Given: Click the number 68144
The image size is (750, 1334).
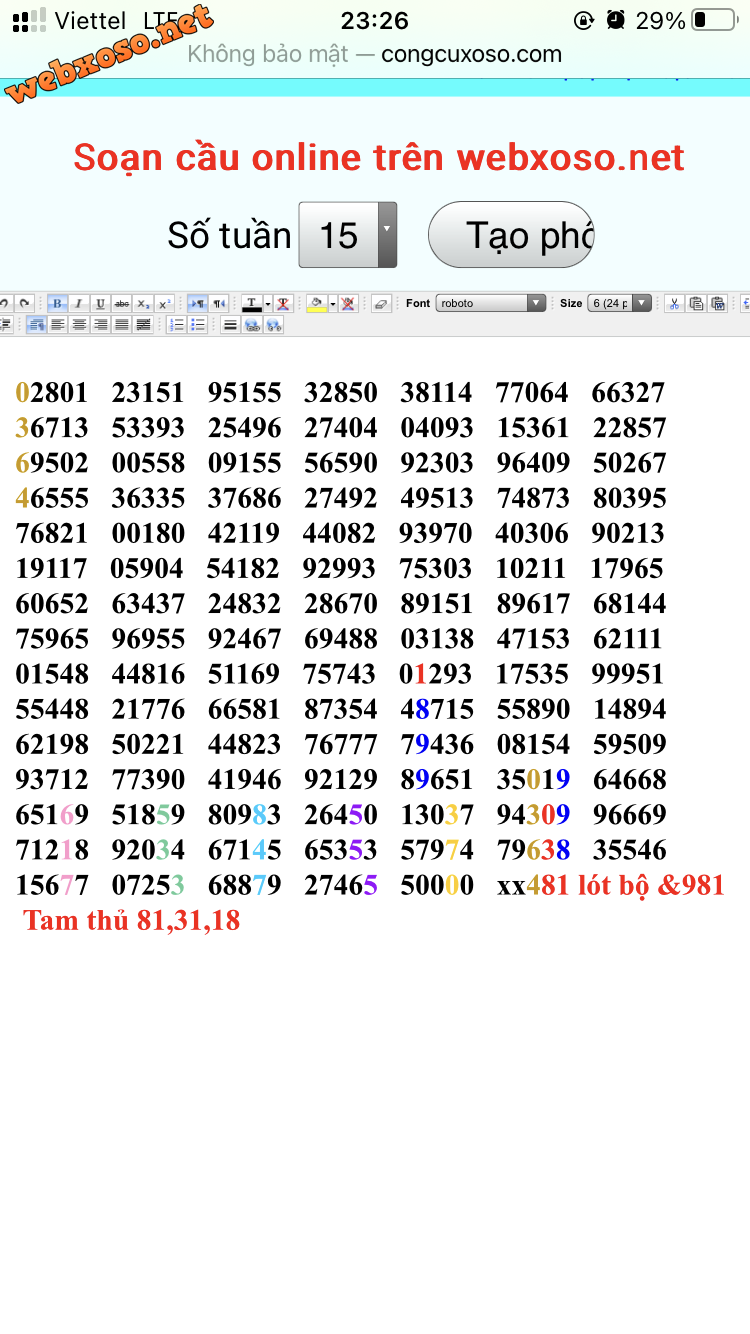Looking at the screenshot, I should (630, 603).
